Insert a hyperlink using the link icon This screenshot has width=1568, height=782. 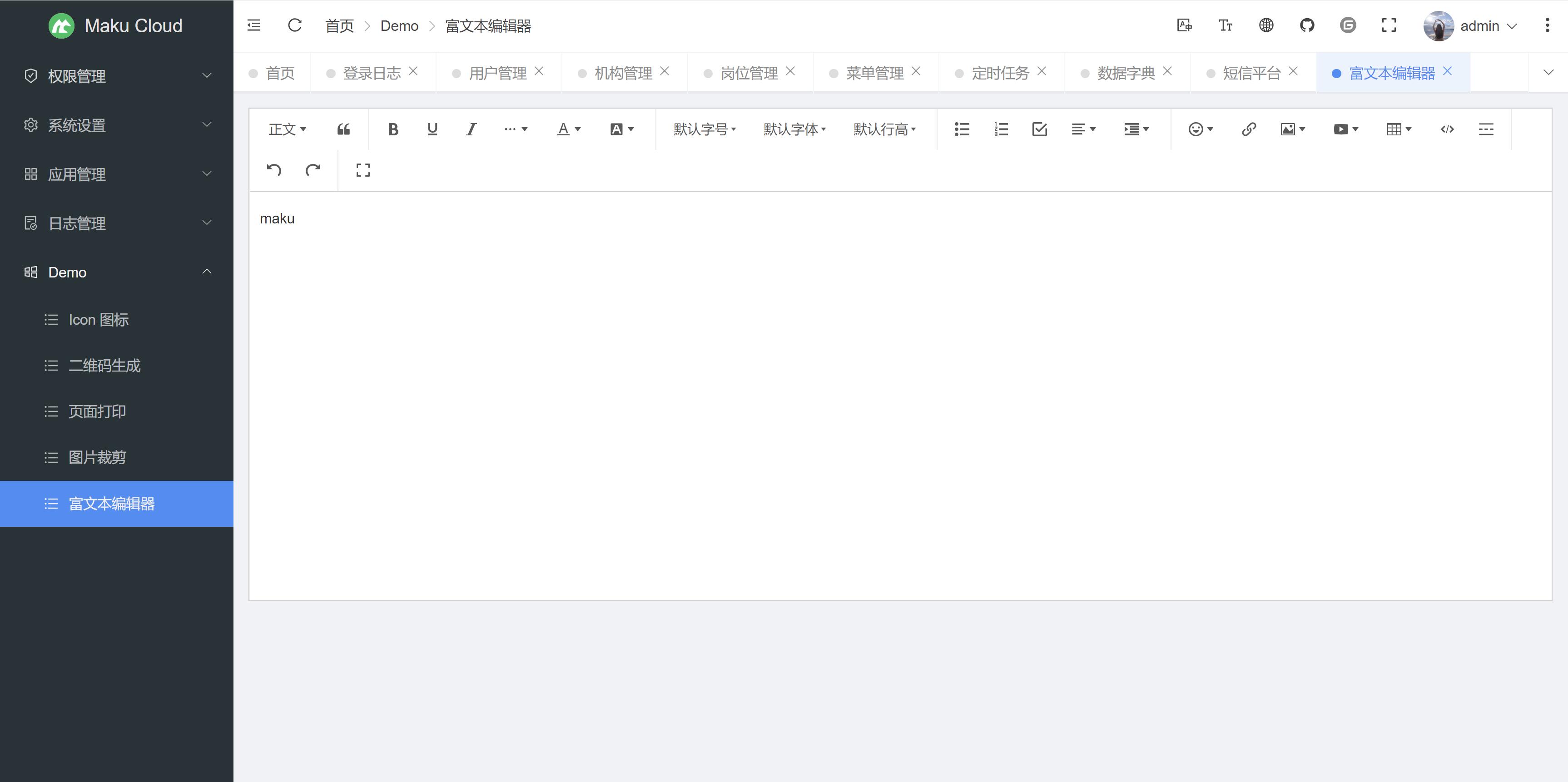(1248, 129)
